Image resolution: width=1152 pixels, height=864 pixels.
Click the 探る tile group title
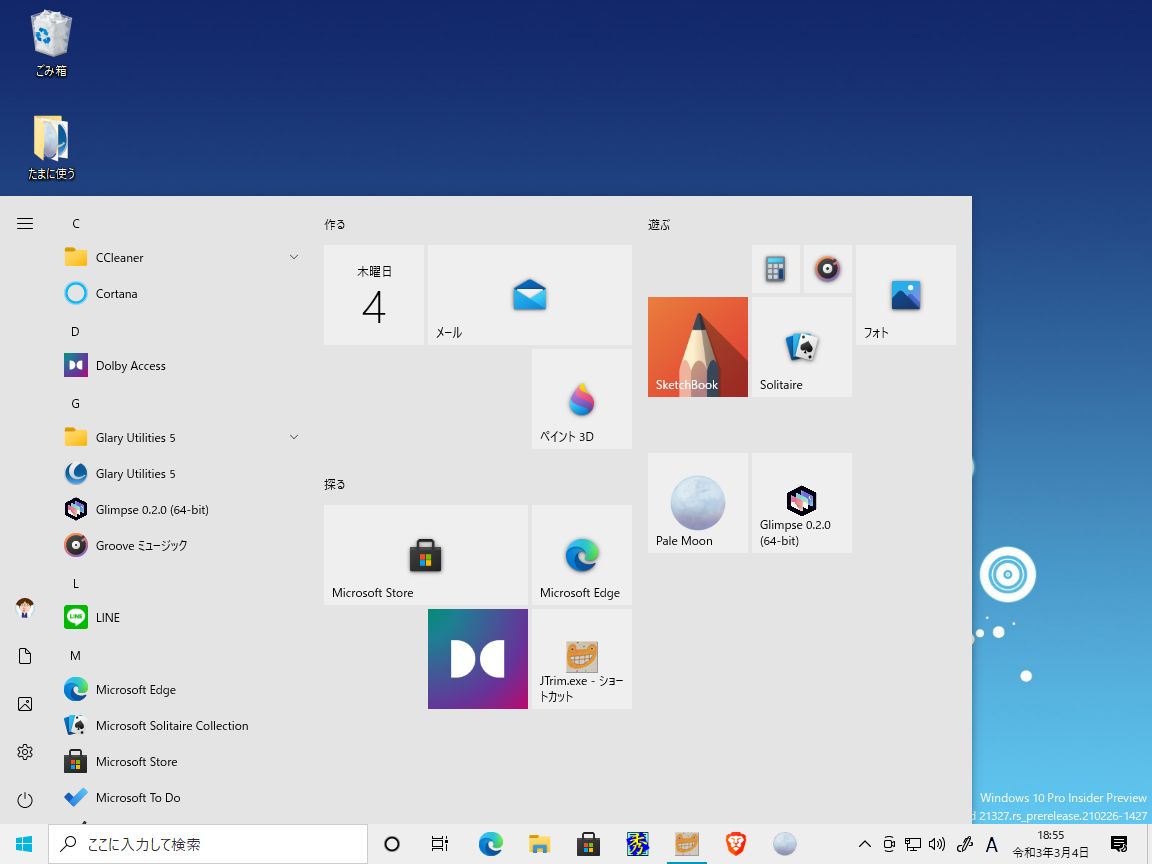pyautogui.click(x=334, y=485)
